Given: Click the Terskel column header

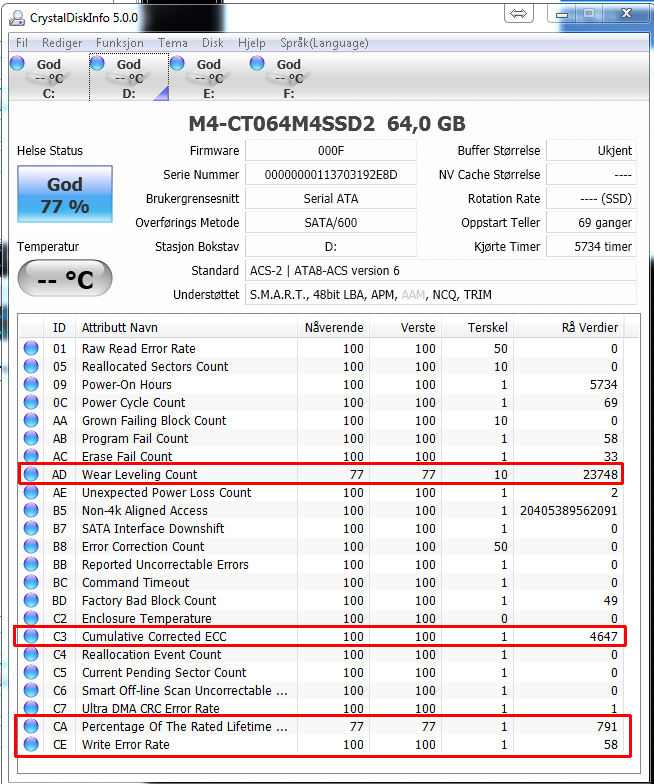Looking at the screenshot, I should pyautogui.click(x=478, y=328).
